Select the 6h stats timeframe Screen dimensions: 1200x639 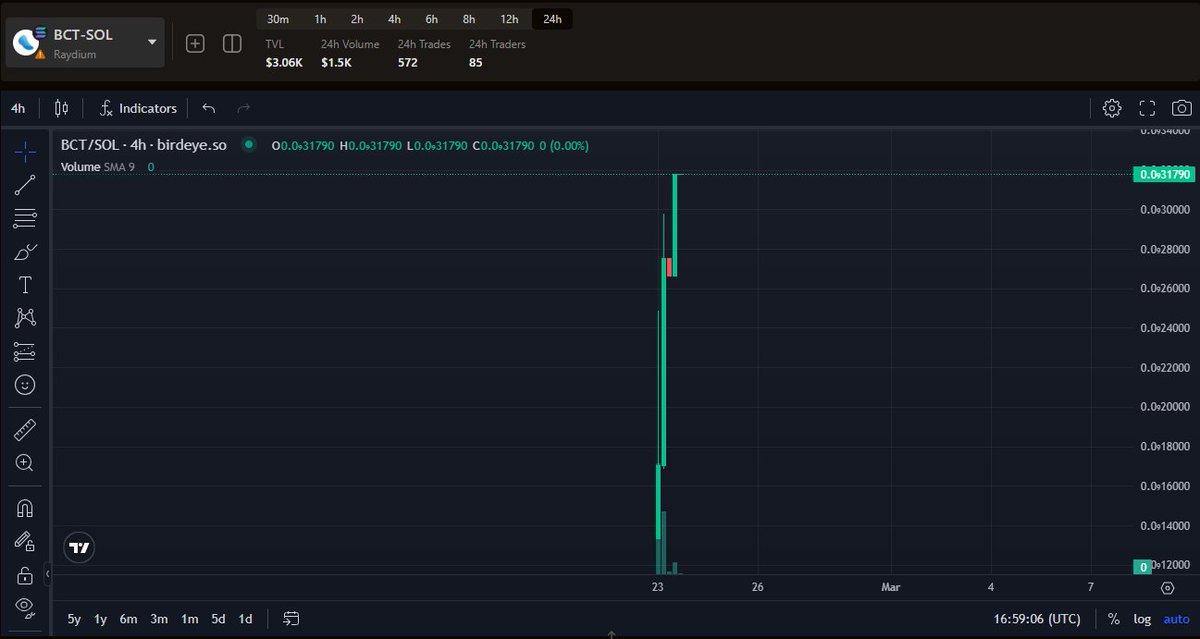(x=431, y=19)
